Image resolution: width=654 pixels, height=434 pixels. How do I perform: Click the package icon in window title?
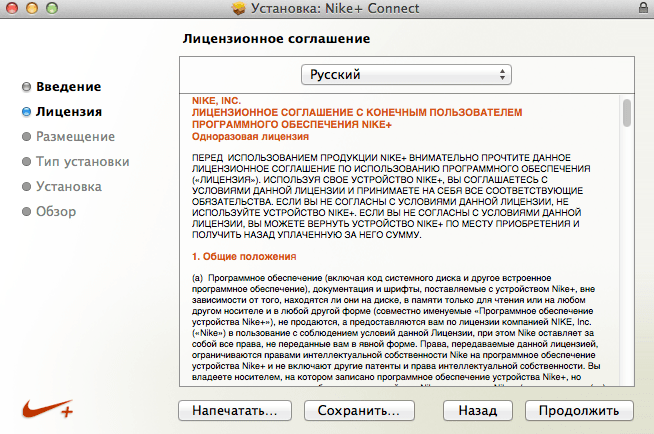pyautogui.click(x=239, y=8)
